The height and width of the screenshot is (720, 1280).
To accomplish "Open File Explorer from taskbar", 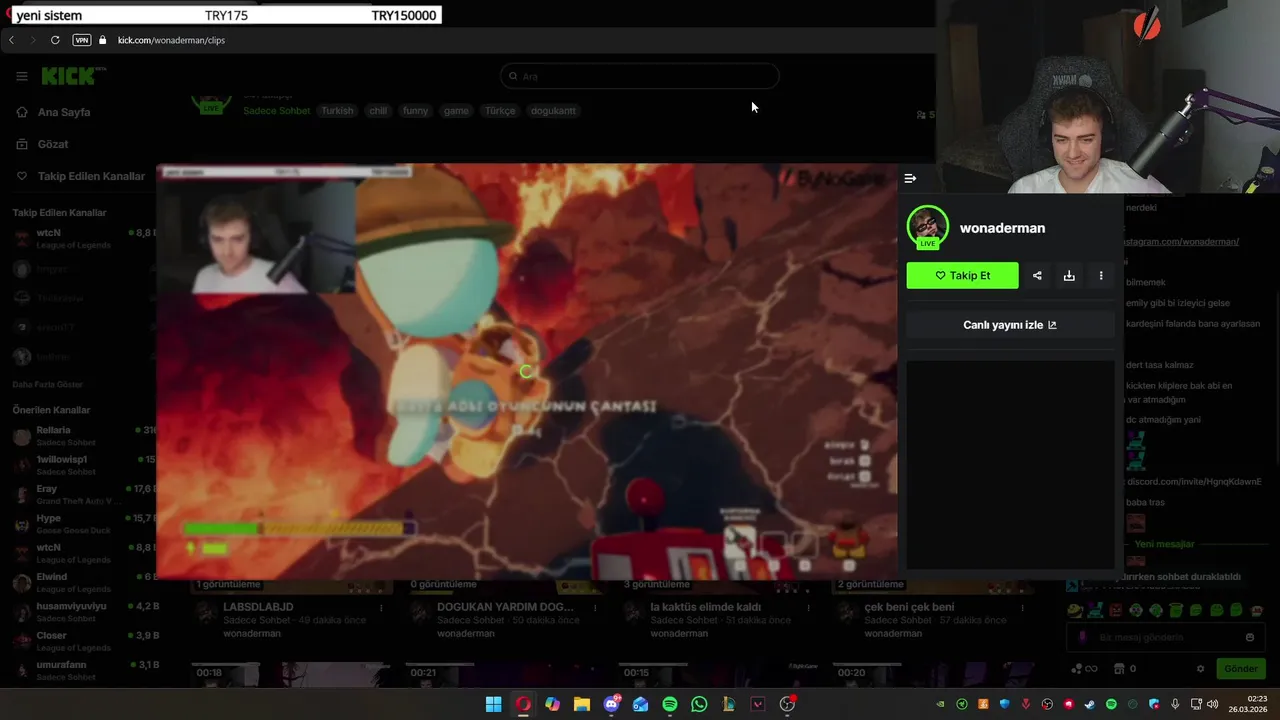I will coord(582,704).
